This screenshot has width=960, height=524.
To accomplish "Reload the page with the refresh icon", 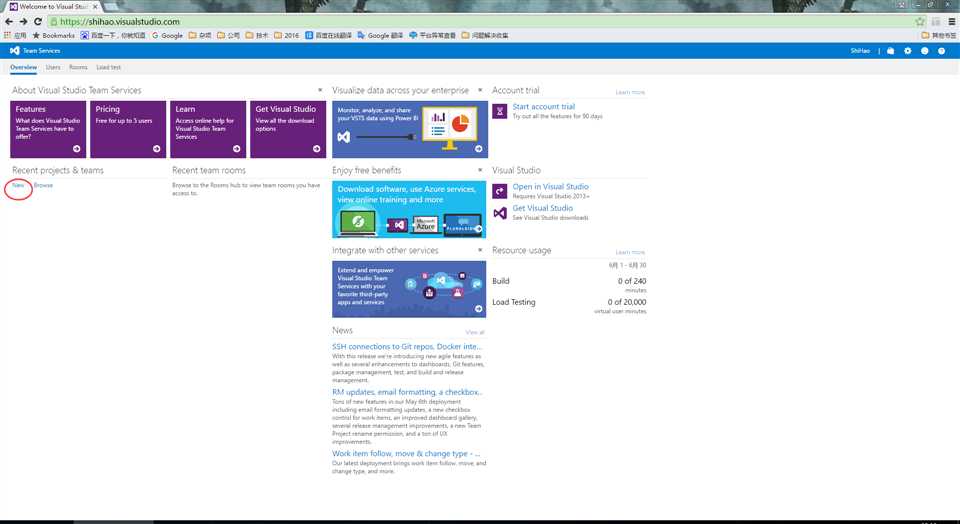I will pos(38,21).
